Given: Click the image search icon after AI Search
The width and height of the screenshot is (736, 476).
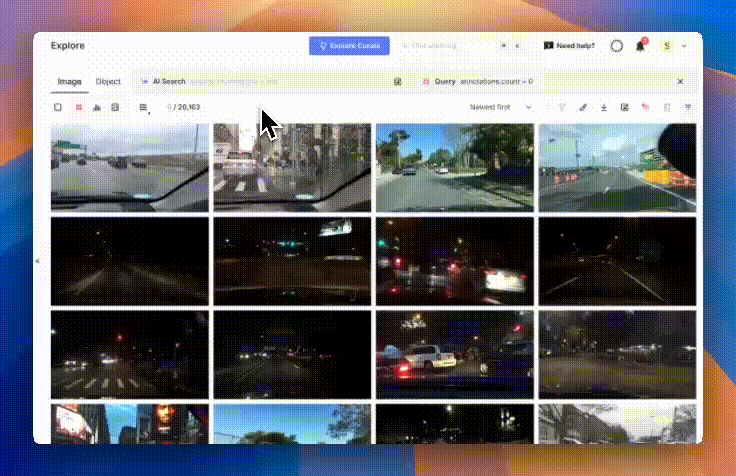Looking at the screenshot, I should pos(398,82).
